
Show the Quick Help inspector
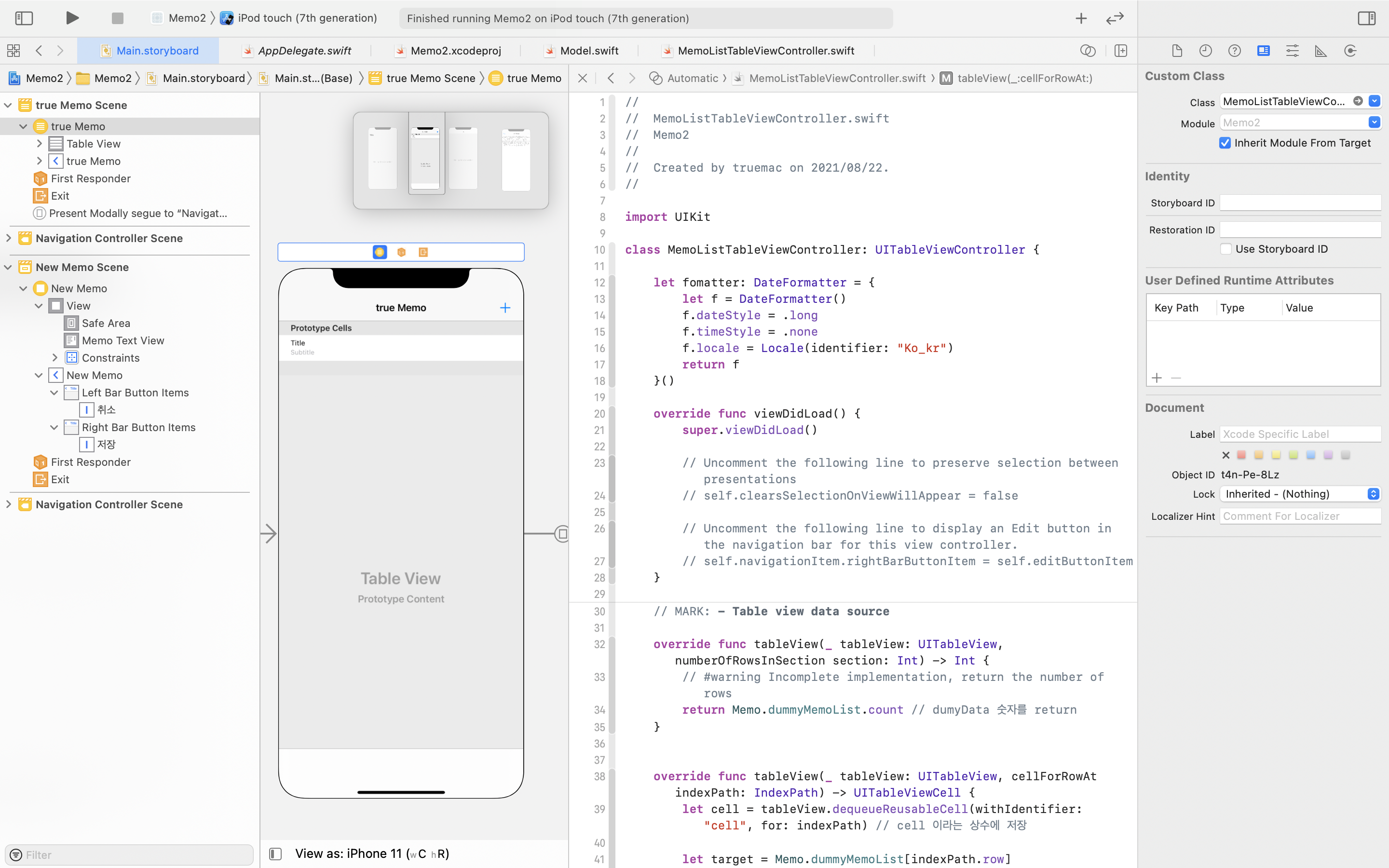pyautogui.click(x=1234, y=51)
